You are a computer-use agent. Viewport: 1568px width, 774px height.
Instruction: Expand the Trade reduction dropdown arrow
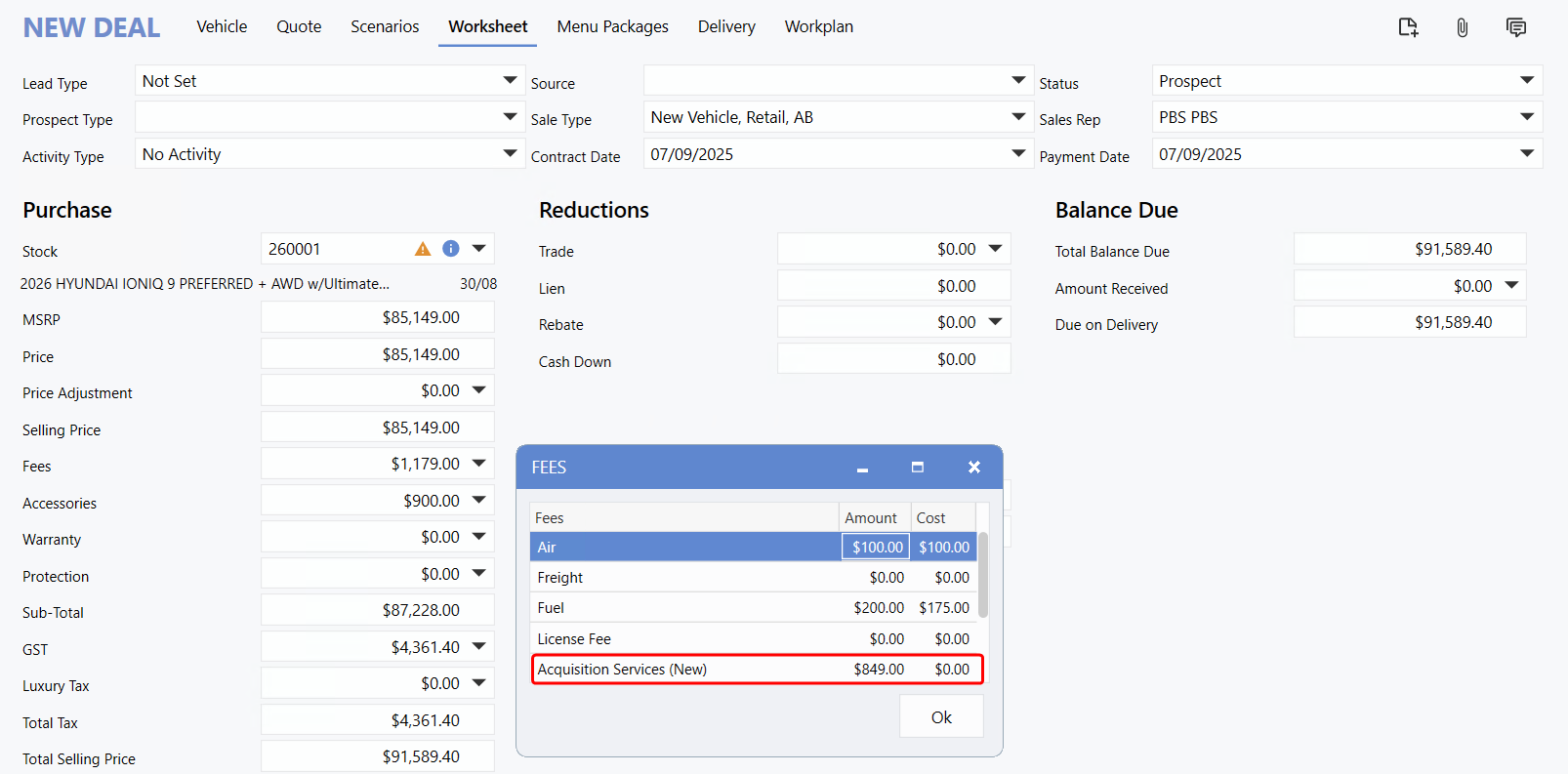click(995, 249)
